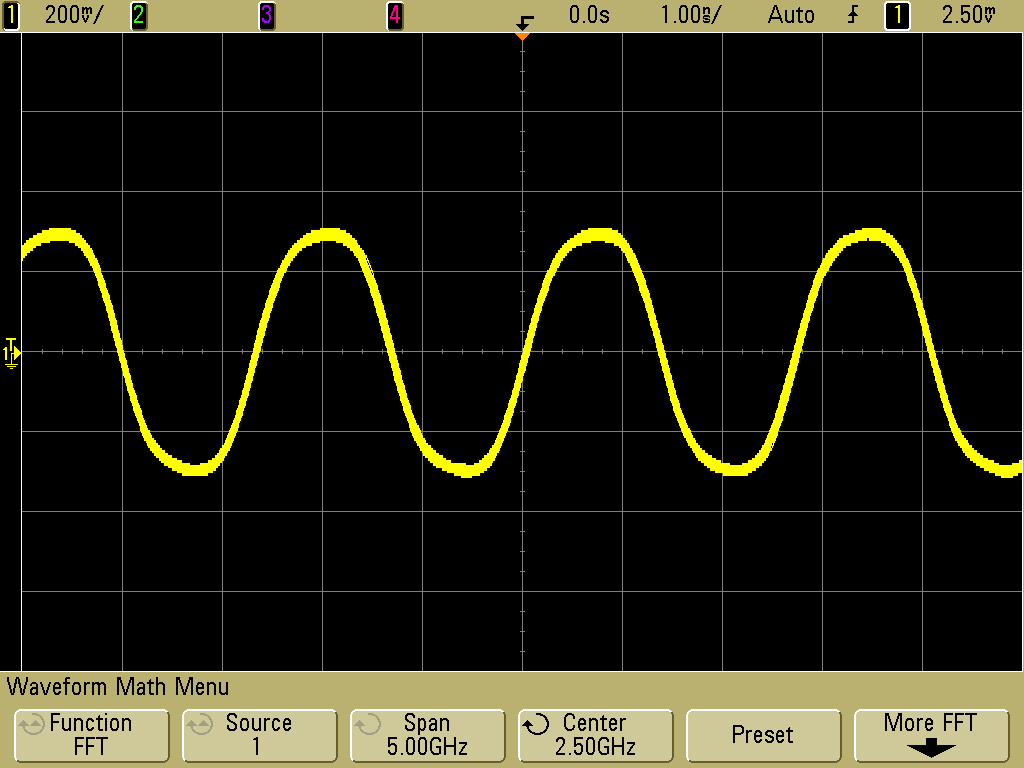
Task: Open the Source 1 softkey selector
Action: tap(258, 735)
